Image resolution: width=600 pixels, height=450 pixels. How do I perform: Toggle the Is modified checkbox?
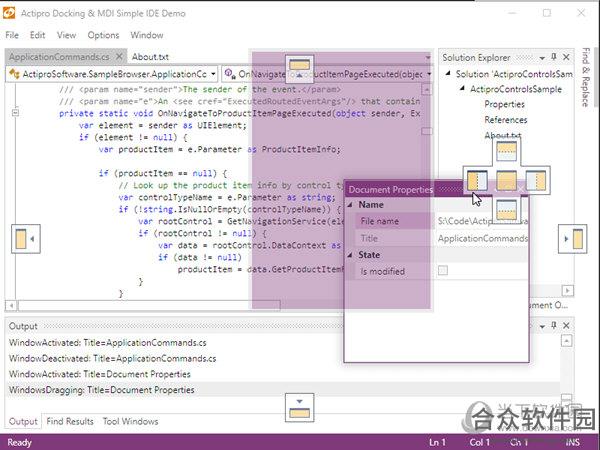443,271
